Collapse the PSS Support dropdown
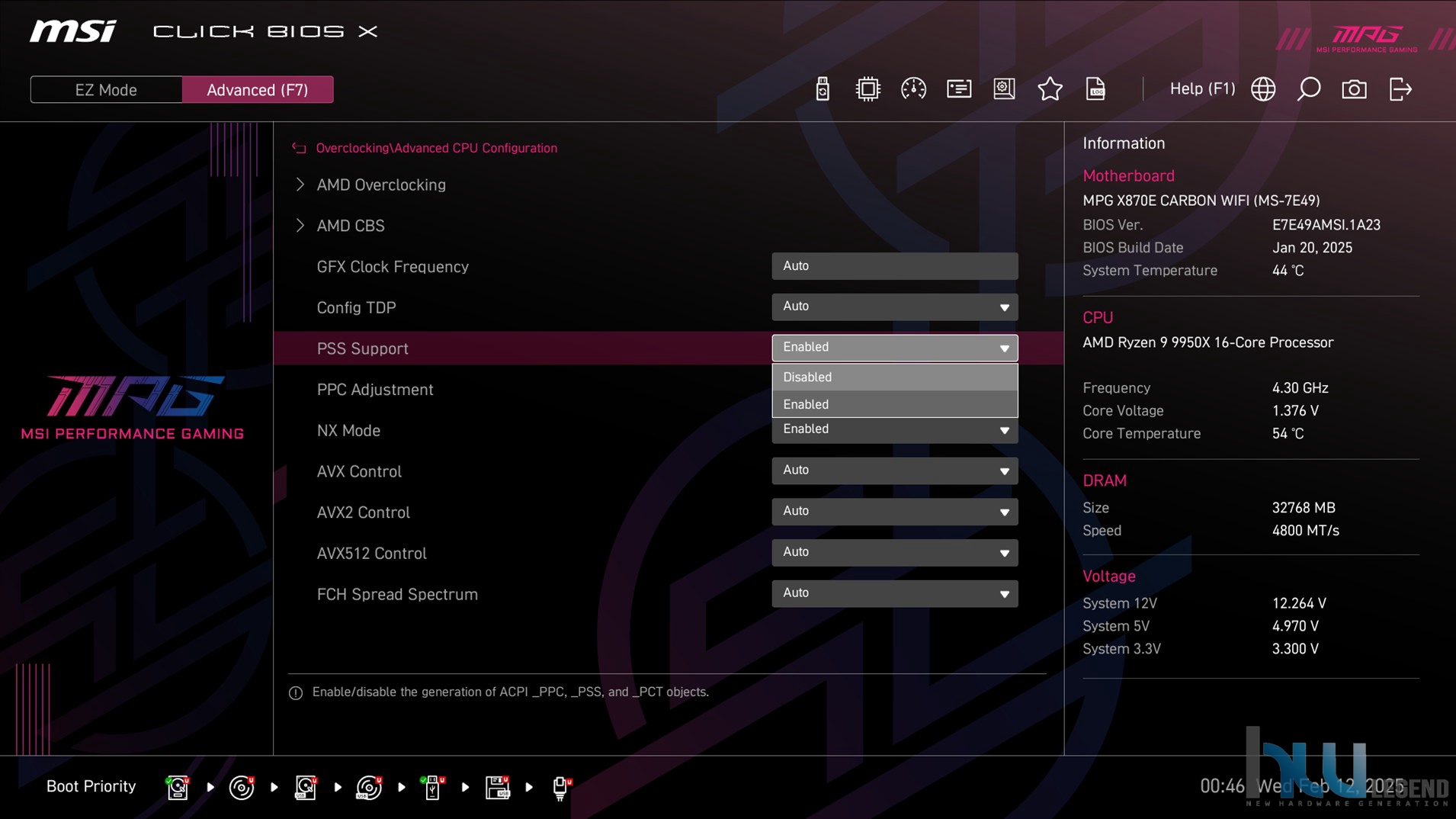Screen dimensions: 1456x819 [x=894, y=348]
